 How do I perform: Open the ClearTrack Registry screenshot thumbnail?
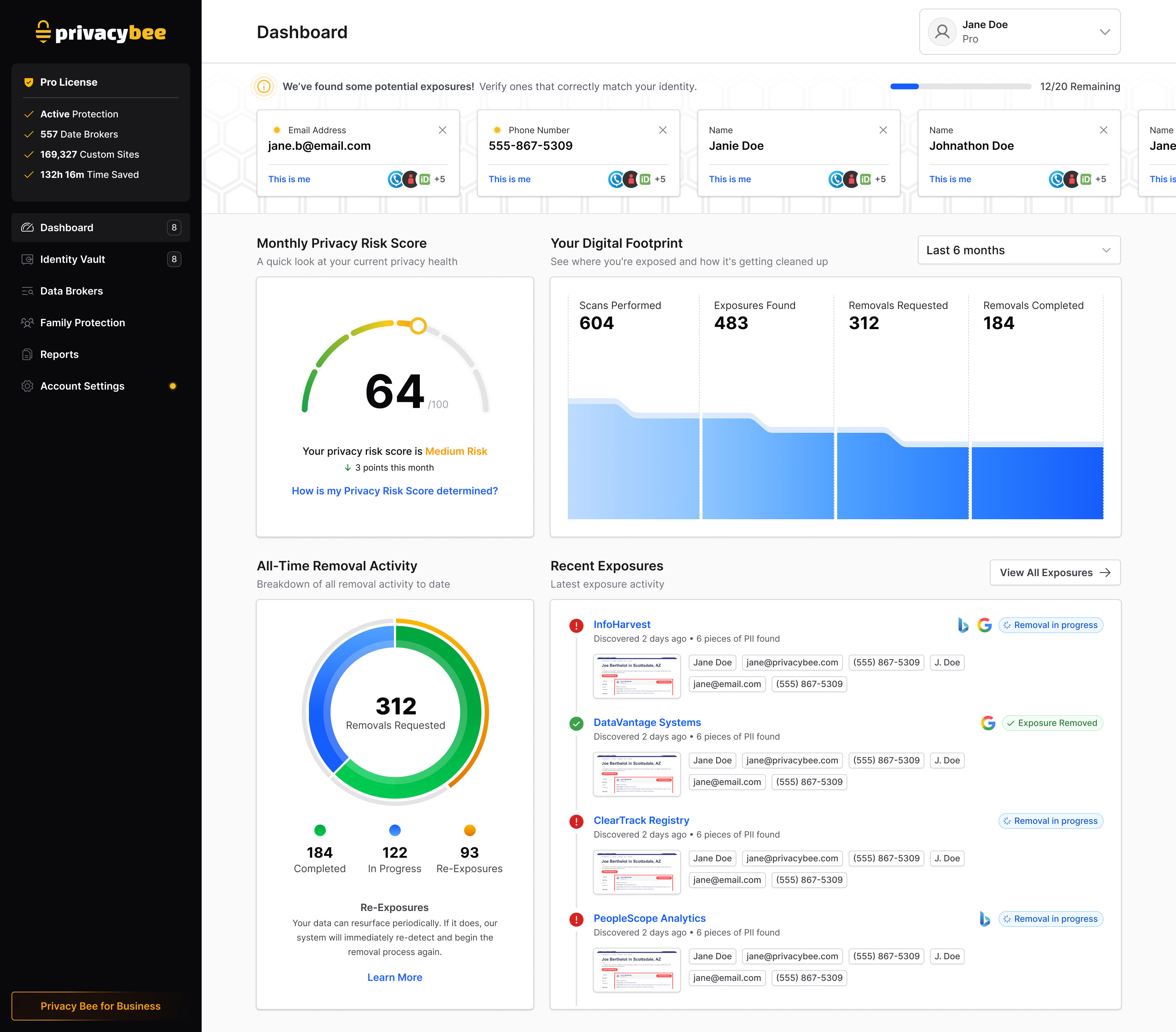(637, 872)
